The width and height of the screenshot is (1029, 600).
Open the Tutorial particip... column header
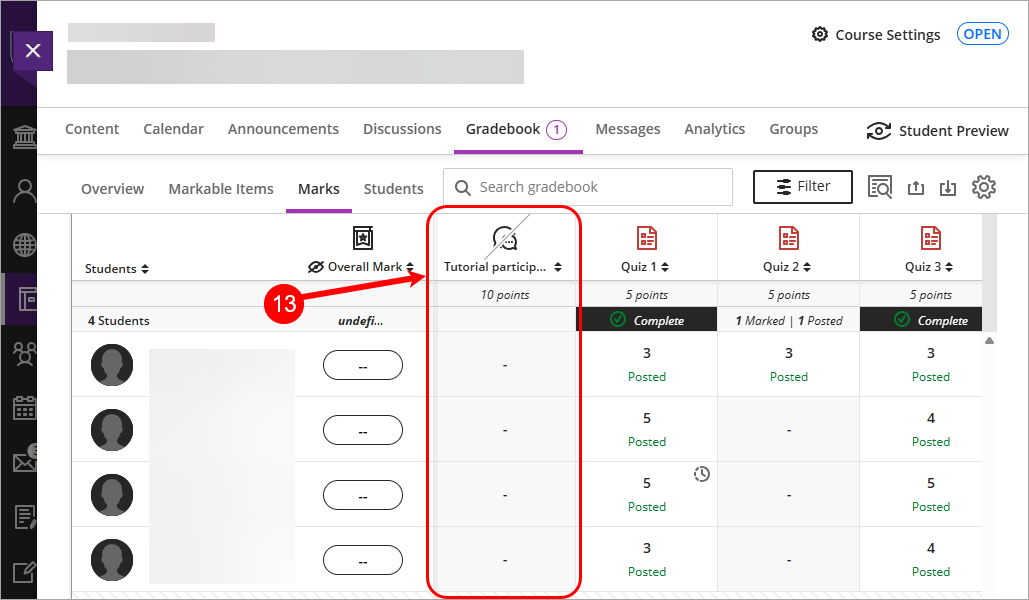(x=495, y=267)
